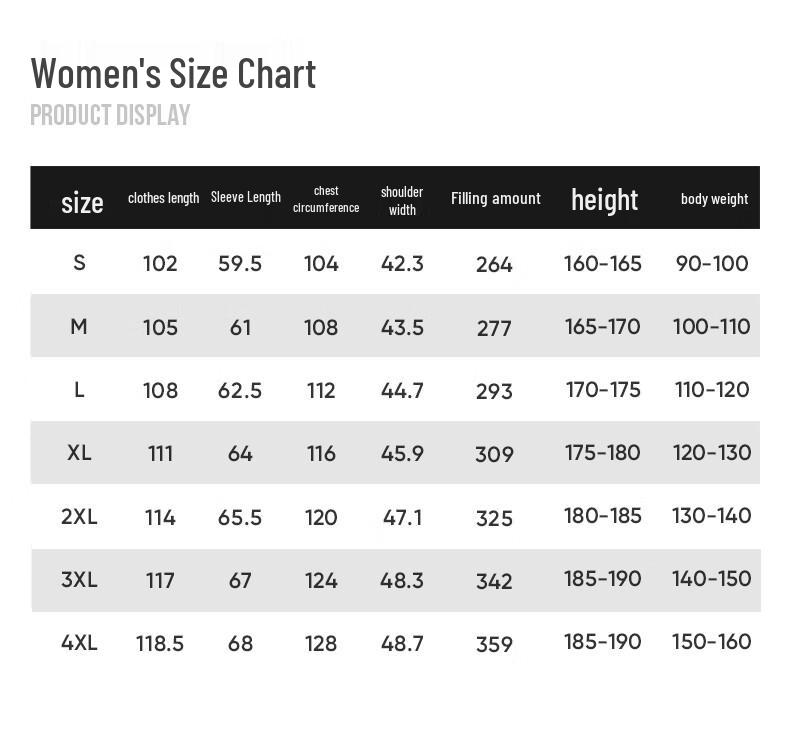790x740 pixels.
Task: Click the 47.1 shoulder width value
Action: 402,517
